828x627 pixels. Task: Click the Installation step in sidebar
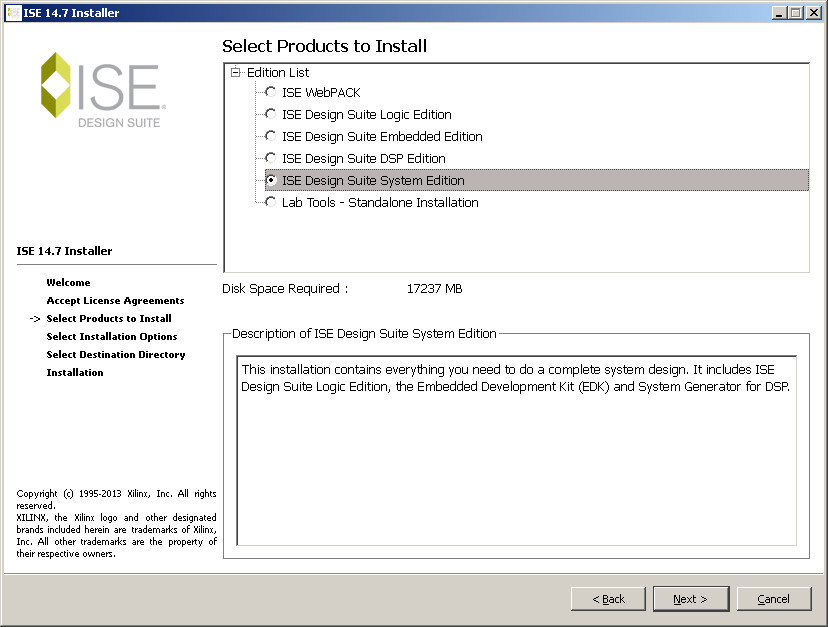(x=75, y=372)
